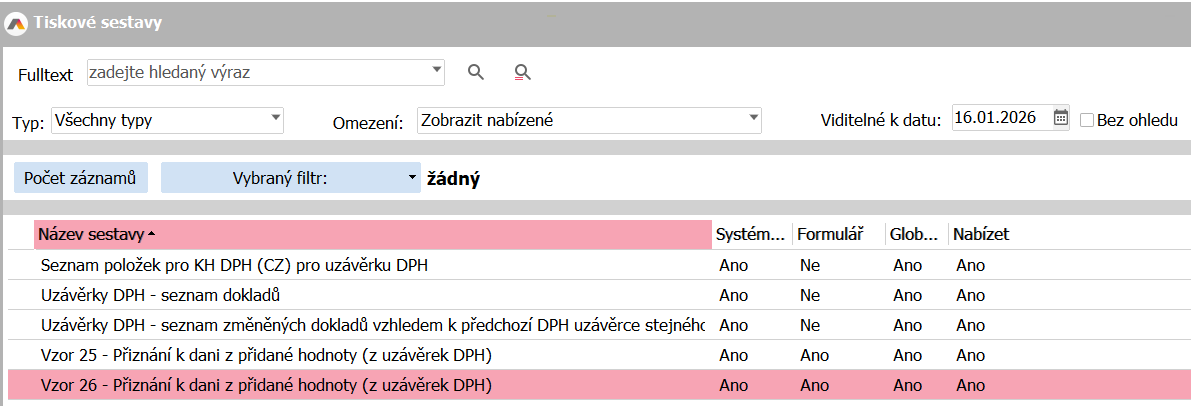Click the magnifier search icon beside Fulltext
The image size is (1191, 406).
point(476,72)
